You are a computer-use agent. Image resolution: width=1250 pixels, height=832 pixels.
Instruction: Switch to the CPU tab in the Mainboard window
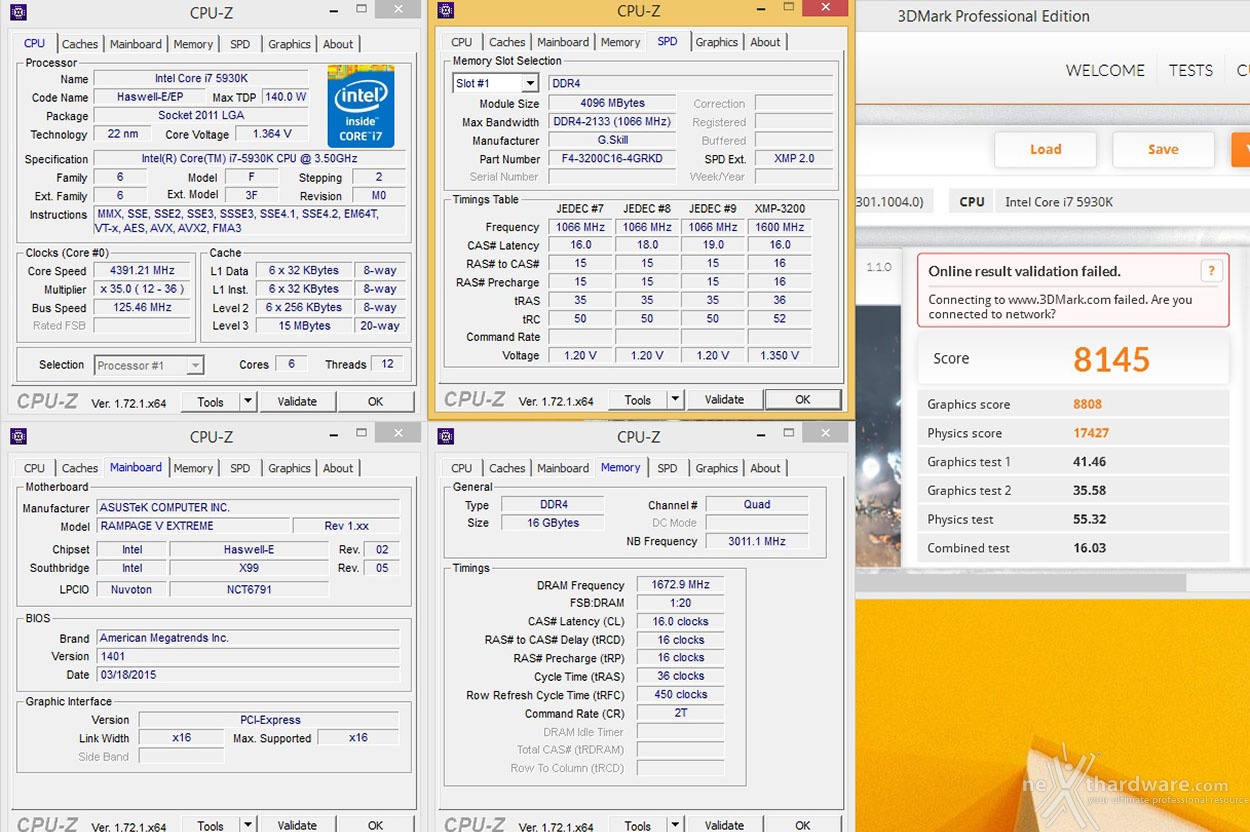tap(34, 468)
